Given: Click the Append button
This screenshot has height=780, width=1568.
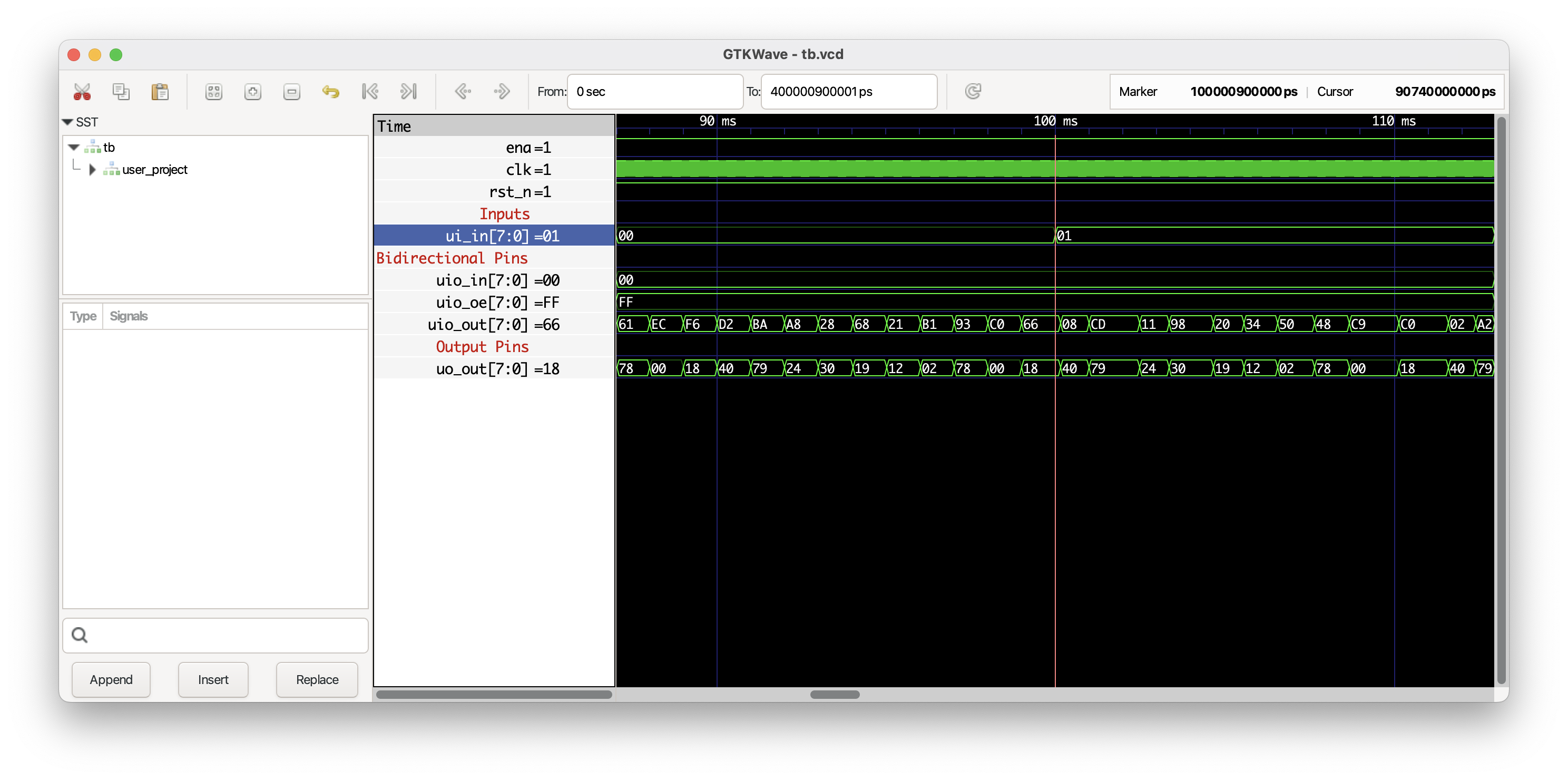Looking at the screenshot, I should (x=111, y=679).
